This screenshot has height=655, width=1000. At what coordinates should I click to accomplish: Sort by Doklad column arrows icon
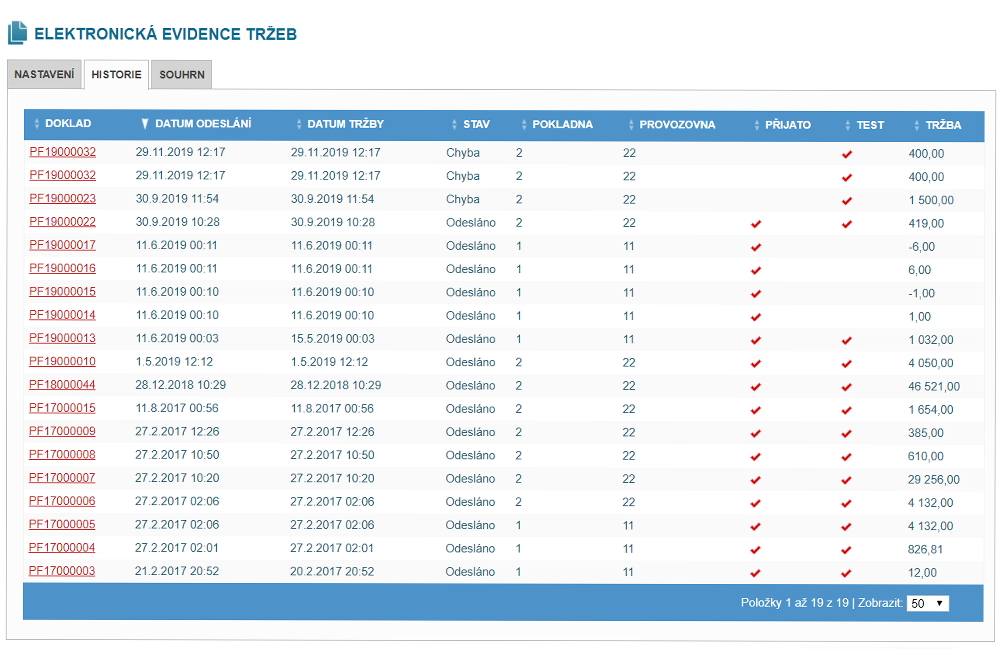click(x=37, y=125)
